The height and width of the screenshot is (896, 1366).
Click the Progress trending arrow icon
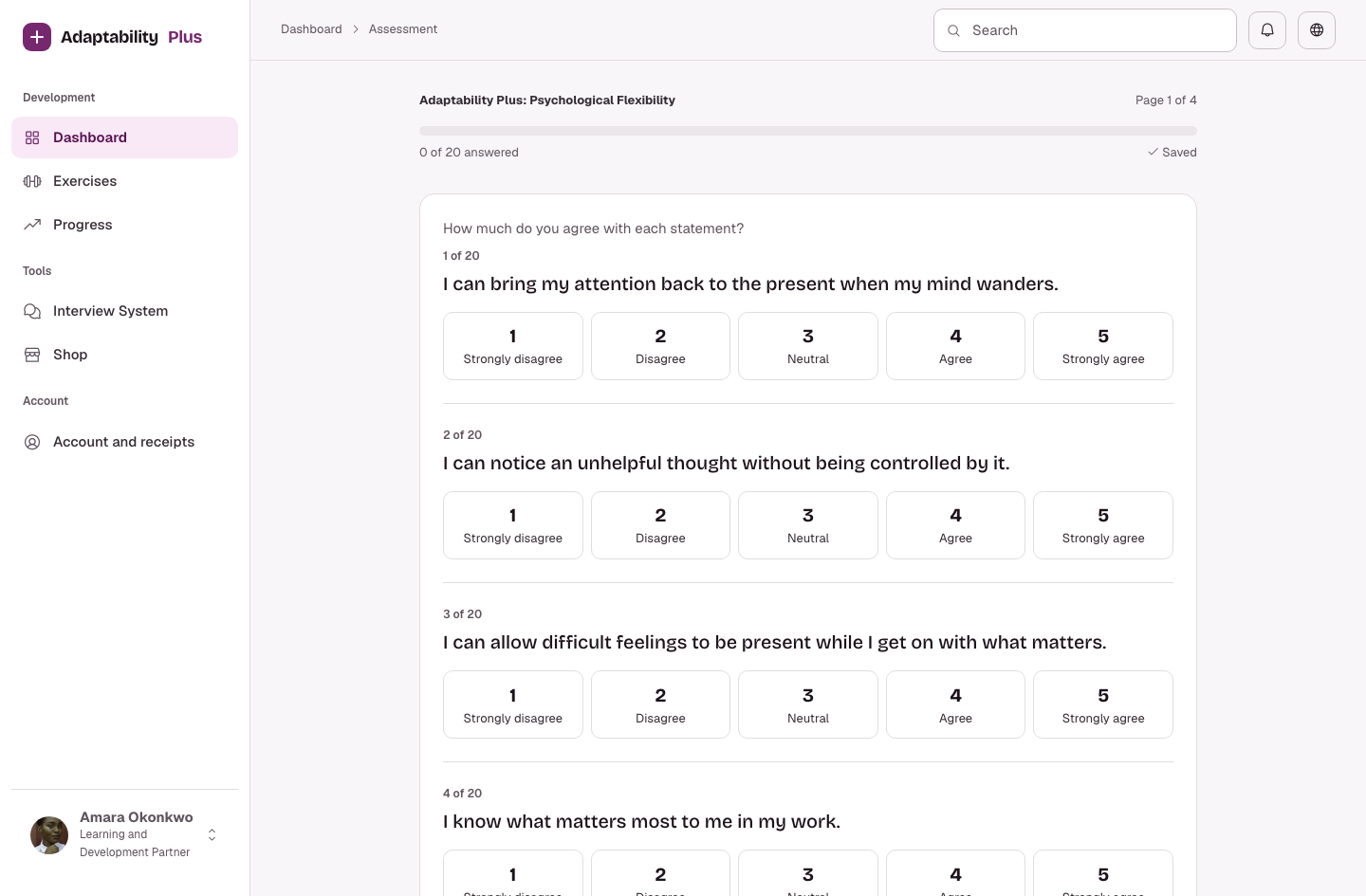32,225
